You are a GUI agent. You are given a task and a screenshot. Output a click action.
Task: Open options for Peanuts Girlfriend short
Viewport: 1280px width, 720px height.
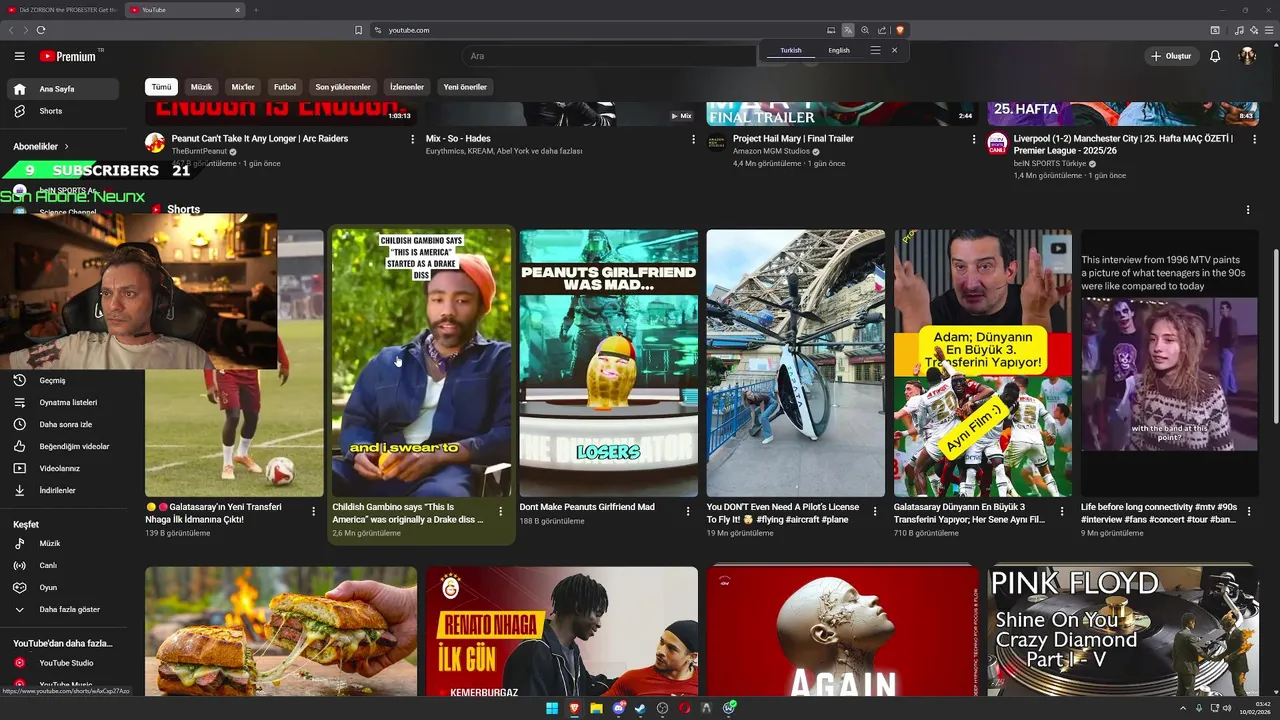point(687,511)
